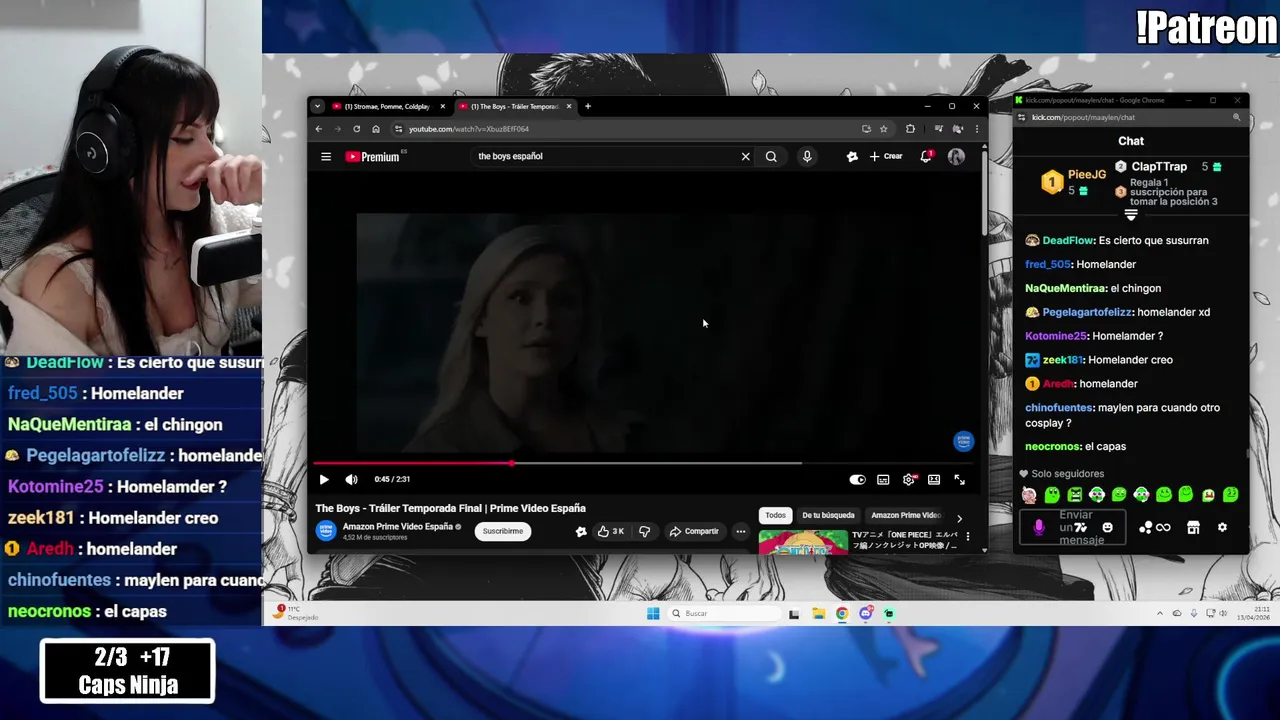The height and width of the screenshot is (720, 1280).
Task: Switch to the Stromae, Pomme, Coldplay tab
Action: (x=386, y=106)
